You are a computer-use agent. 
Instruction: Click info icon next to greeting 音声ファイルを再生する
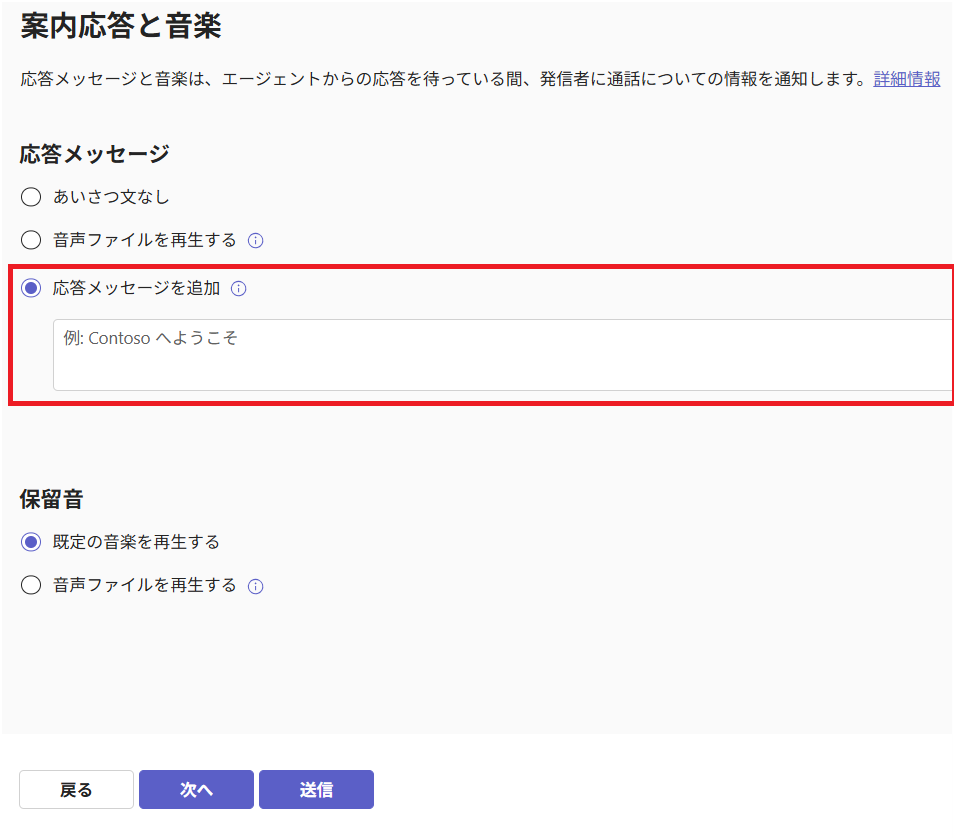[x=256, y=241]
